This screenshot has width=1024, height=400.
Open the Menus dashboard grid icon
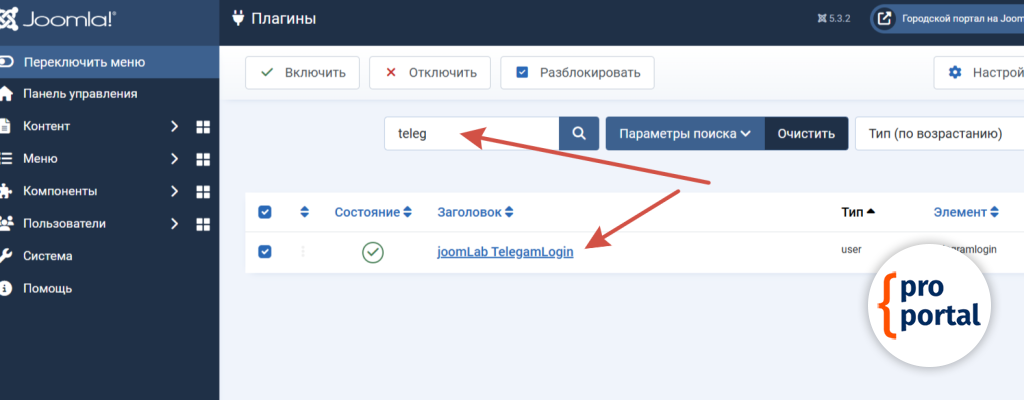coord(203,159)
